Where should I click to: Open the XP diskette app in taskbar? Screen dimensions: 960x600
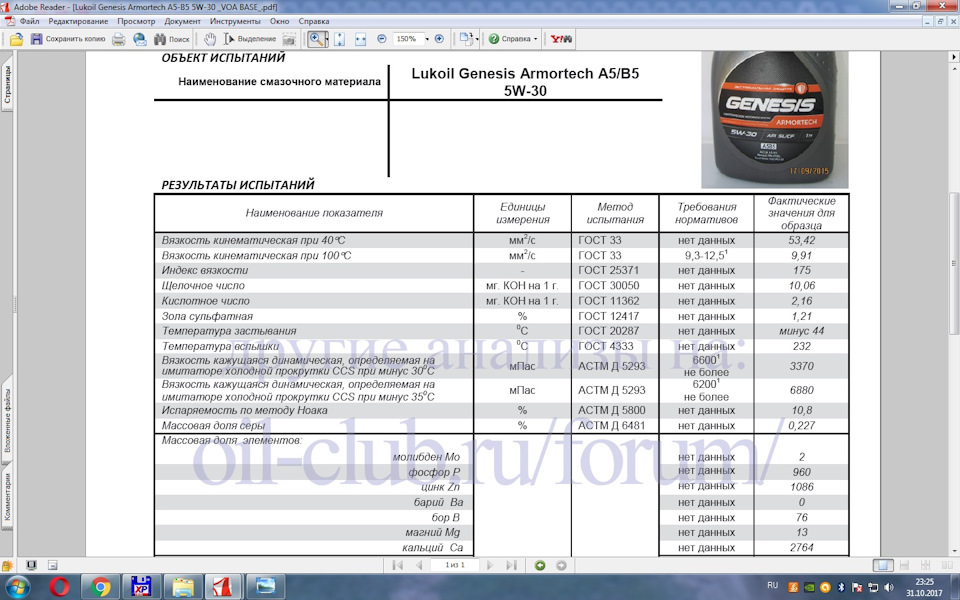point(141,587)
